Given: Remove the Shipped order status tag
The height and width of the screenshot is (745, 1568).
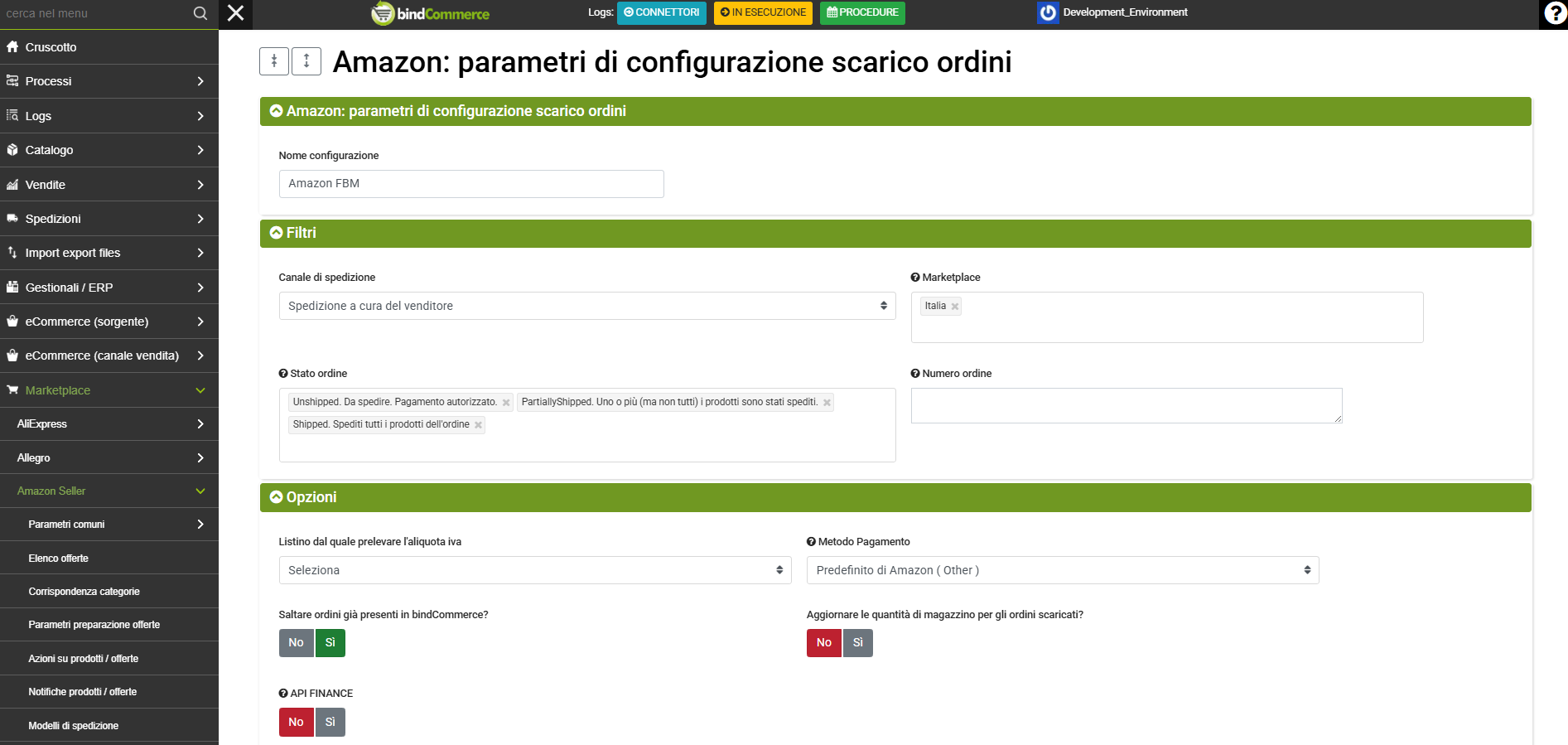Looking at the screenshot, I should (x=478, y=425).
